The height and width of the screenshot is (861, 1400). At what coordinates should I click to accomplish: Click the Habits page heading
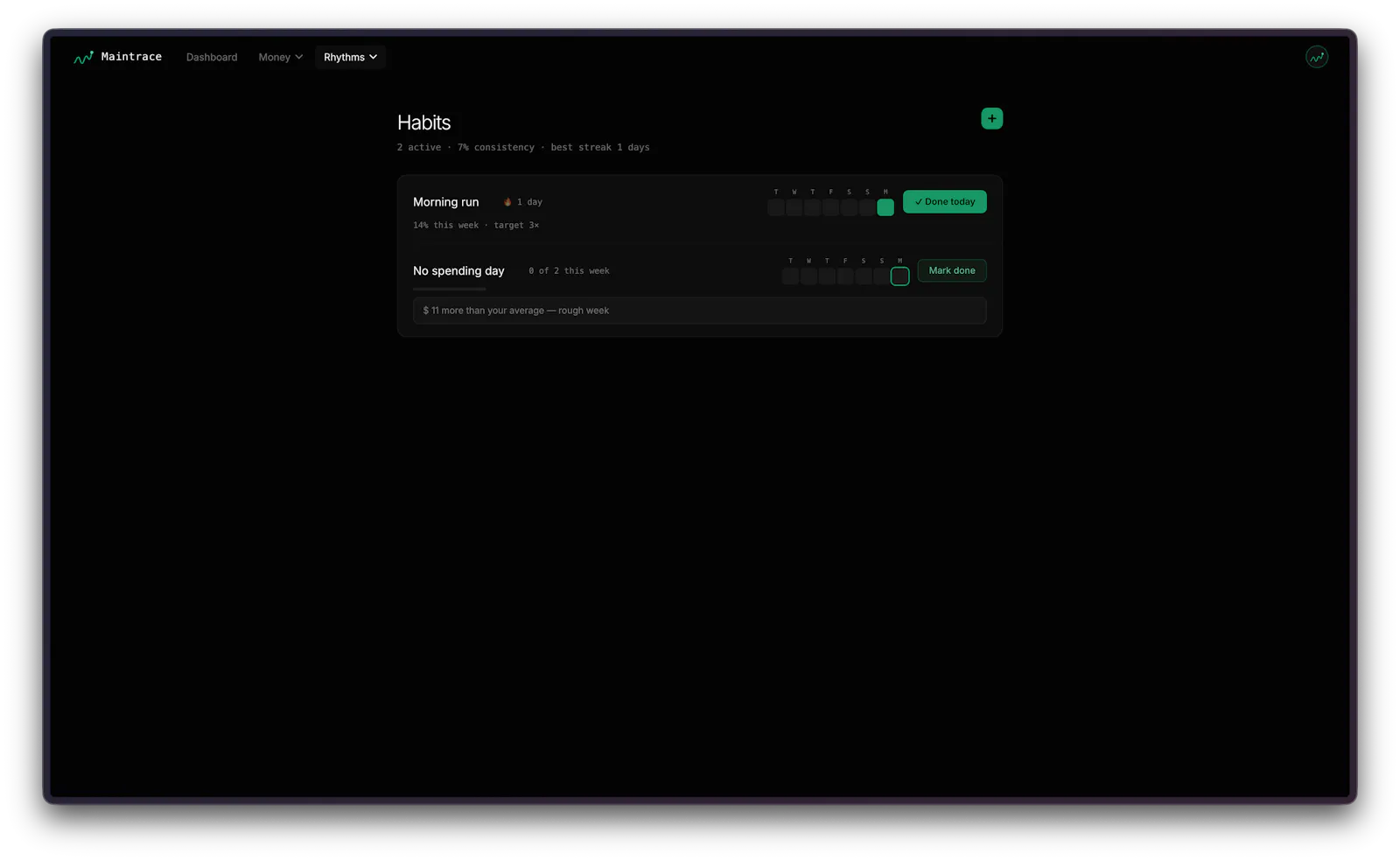click(x=423, y=122)
